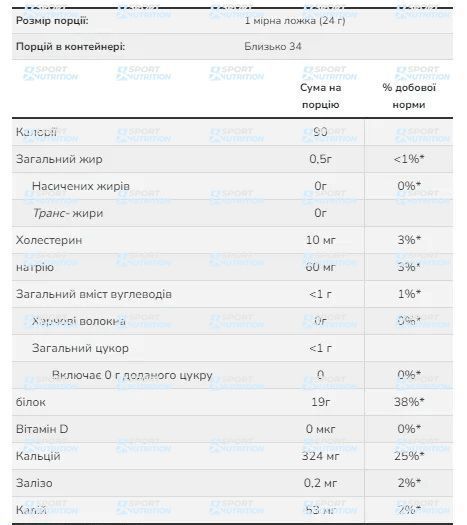Click the '10 мг' cholesterol amount
The height and width of the screenshot is (525, 467).
point(320,240)
